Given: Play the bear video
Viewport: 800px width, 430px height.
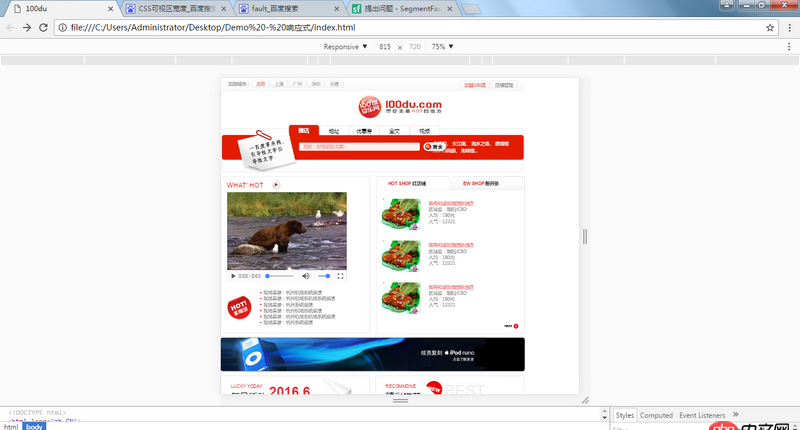Looking at the screenshot, I should pos(233,276).
